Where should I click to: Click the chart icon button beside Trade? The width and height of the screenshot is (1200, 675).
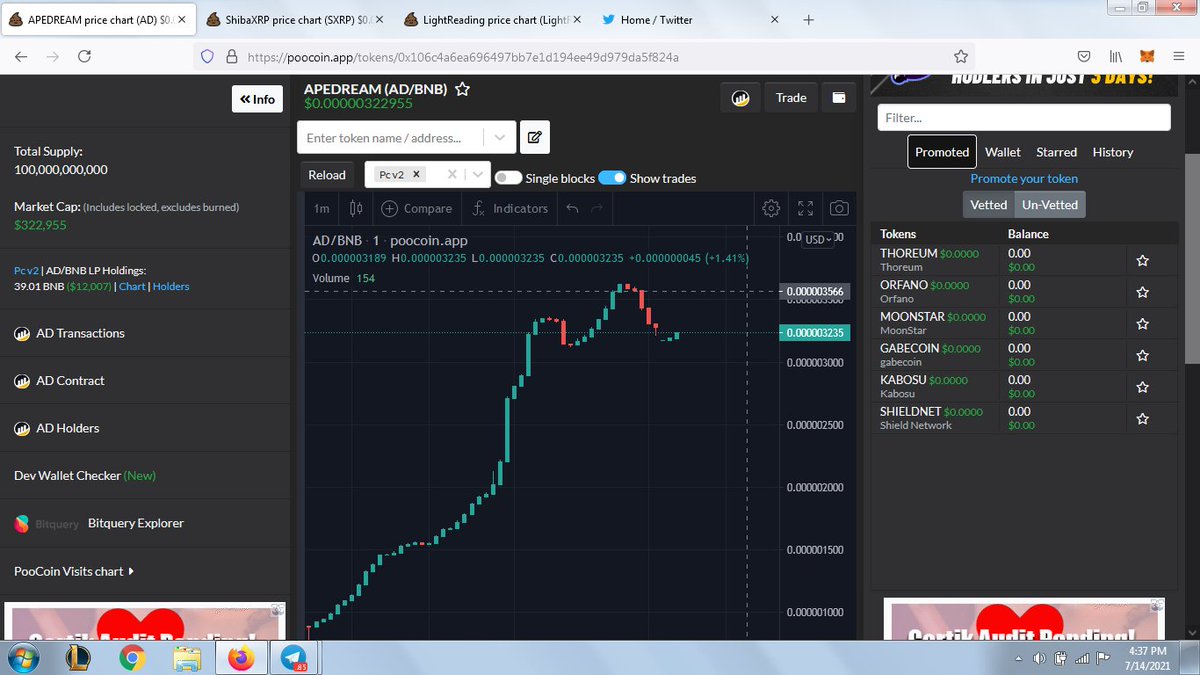click(741, 98)
